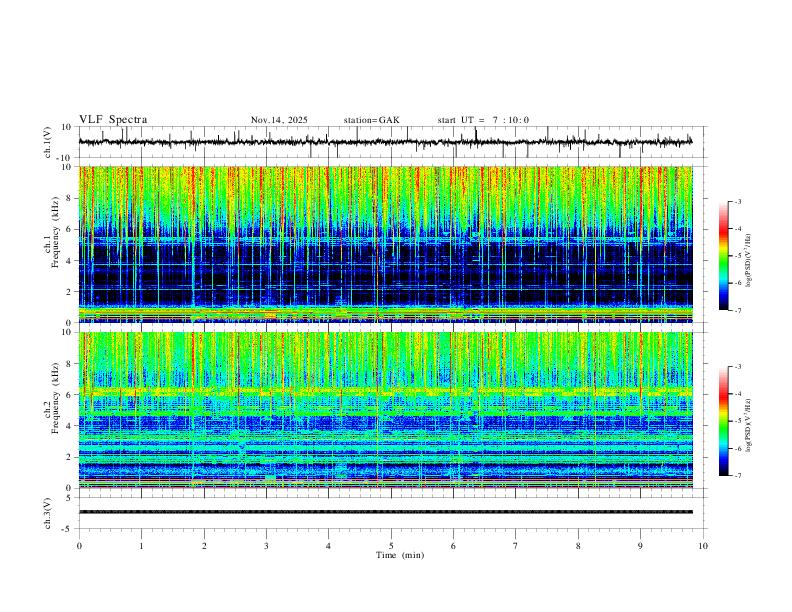Click the "VLF Spectra" title text
792x612 pixels.
click(113, 120)
